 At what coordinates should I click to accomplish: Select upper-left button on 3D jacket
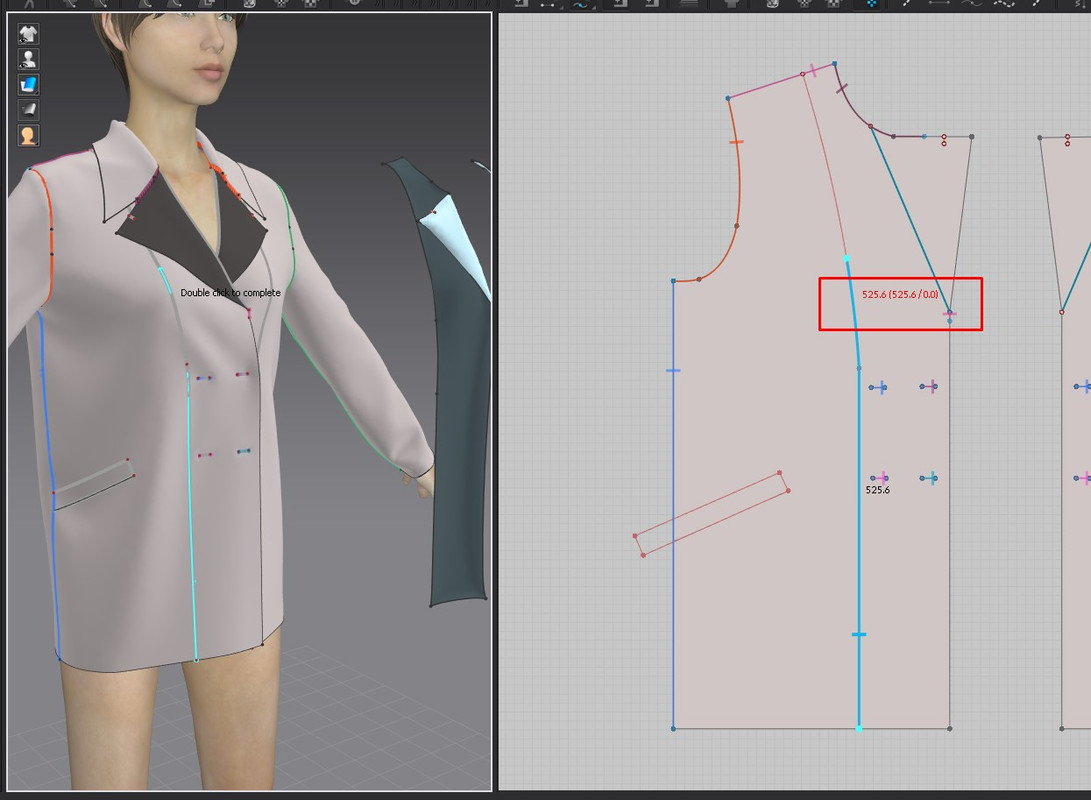click(x=204, y=378)
